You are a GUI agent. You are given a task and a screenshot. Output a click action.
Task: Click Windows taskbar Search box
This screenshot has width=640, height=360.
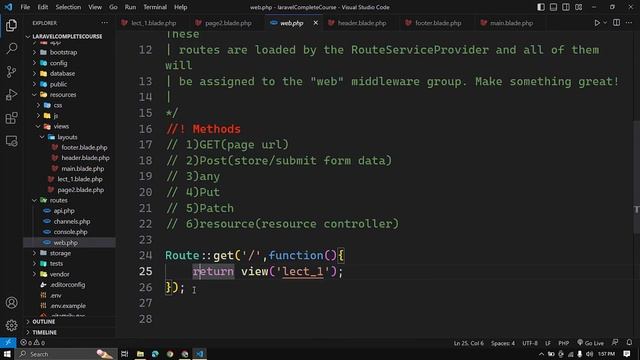[x=65, y=354]
